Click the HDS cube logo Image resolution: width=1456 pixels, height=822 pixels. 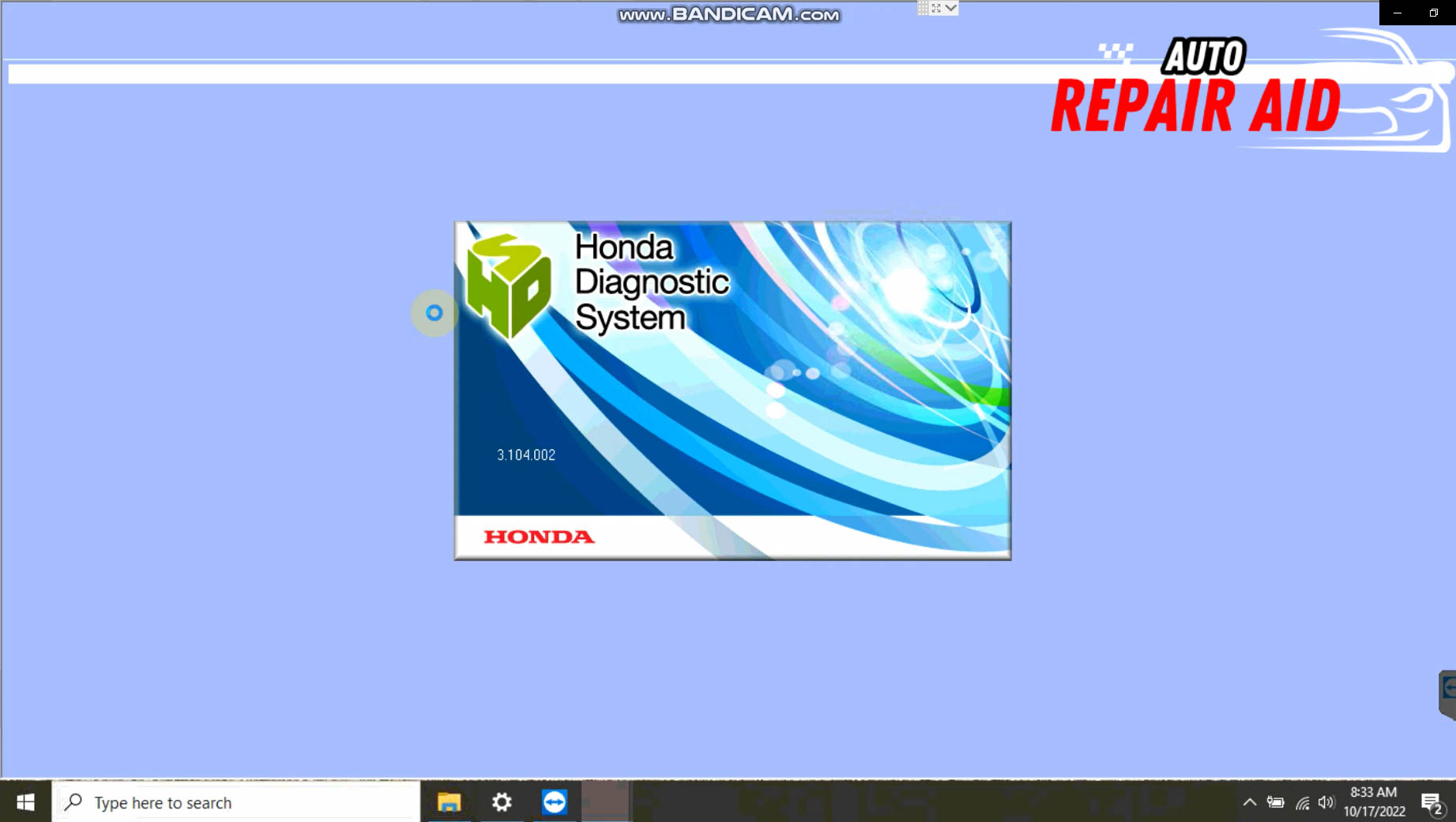[508, 285]
